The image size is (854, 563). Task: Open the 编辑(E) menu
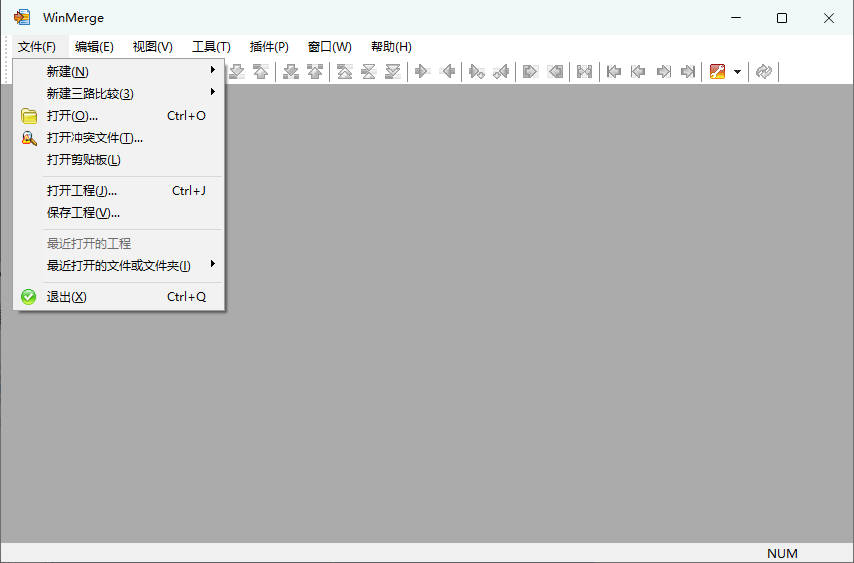tap(94, 47)
